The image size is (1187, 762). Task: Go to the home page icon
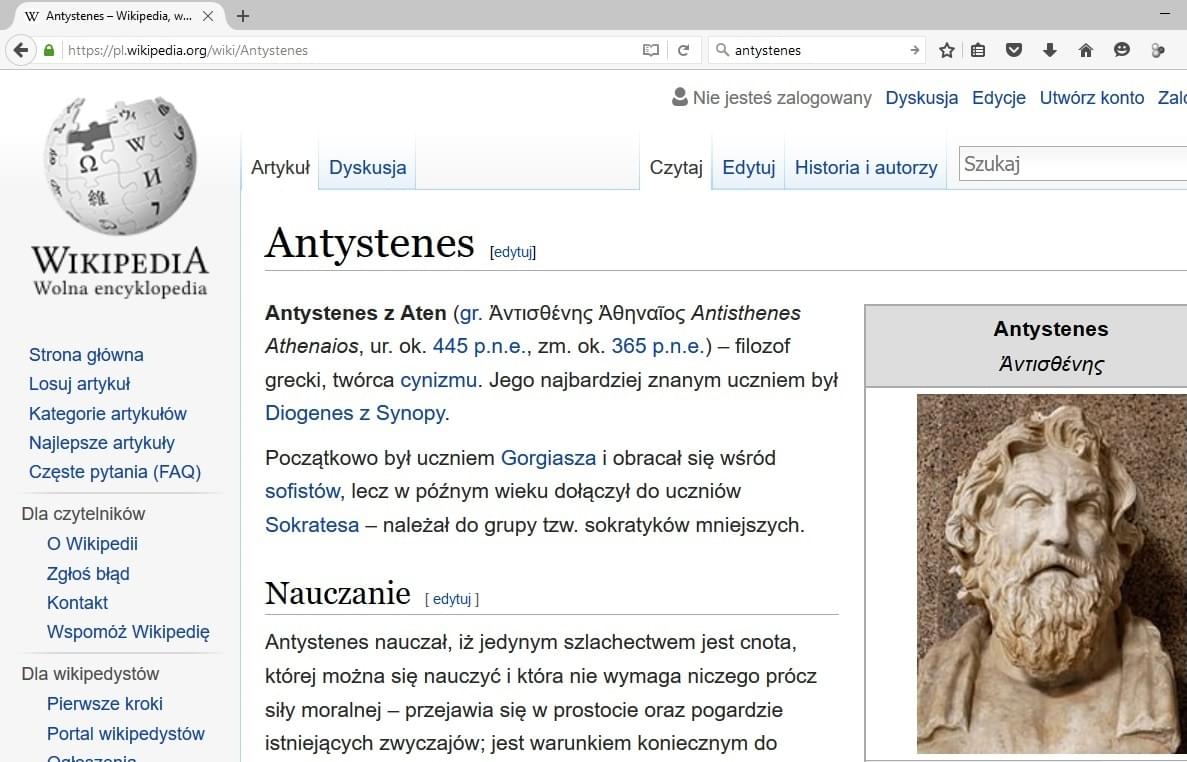(1086, 50)
